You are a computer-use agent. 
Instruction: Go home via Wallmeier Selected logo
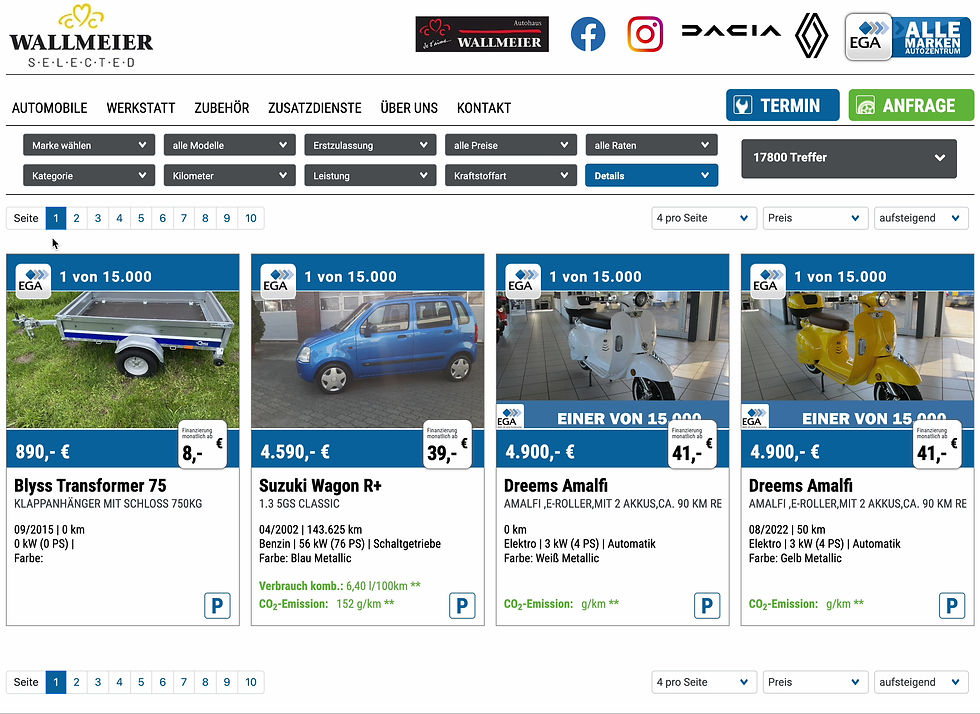(x=81, y=36)
